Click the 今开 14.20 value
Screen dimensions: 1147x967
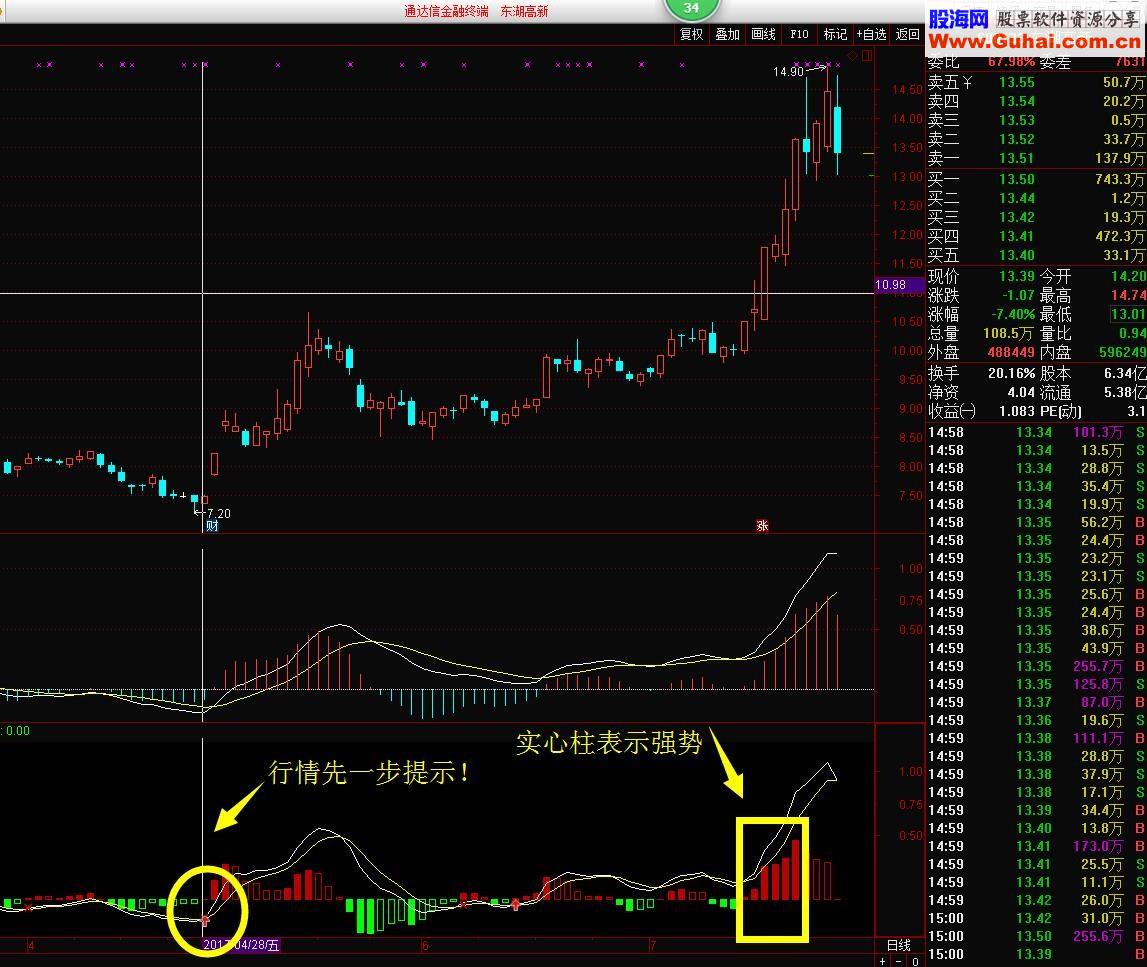pyautogui.click(x=1128, y=276)
